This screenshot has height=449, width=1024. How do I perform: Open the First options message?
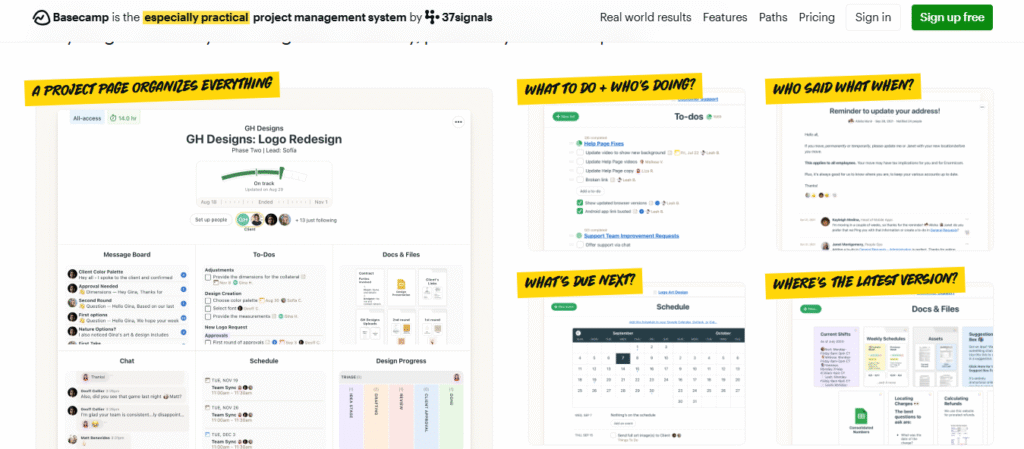[127, 318]
